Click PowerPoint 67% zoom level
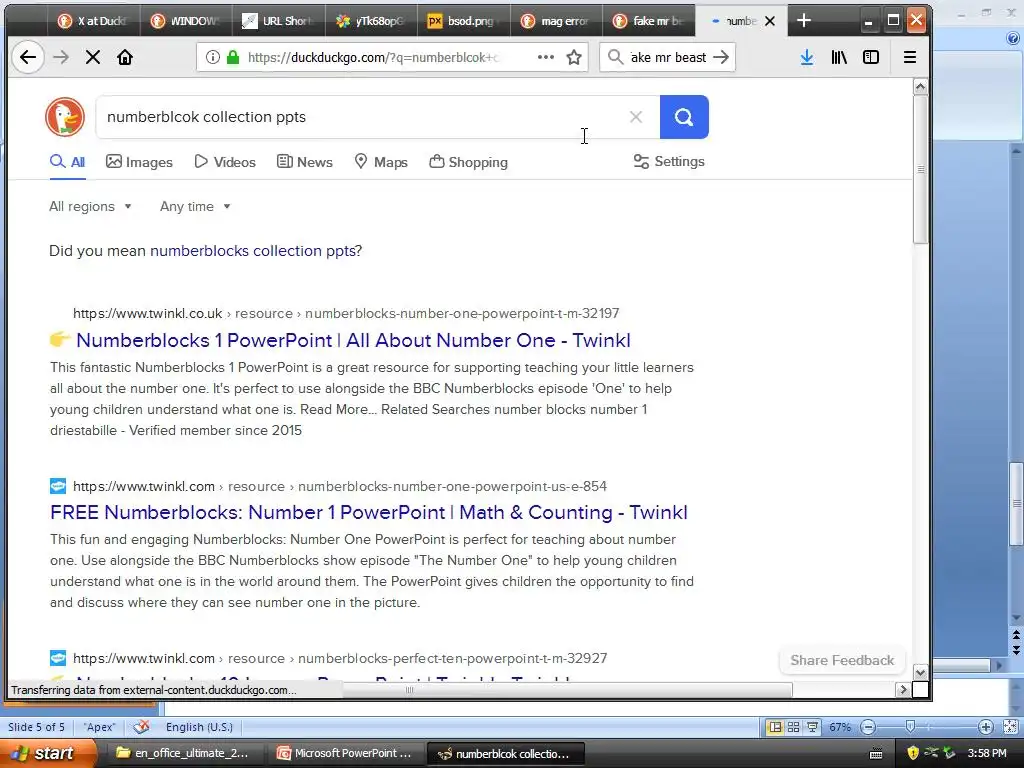Screen dimensions: 1024x768 point(840,727)
